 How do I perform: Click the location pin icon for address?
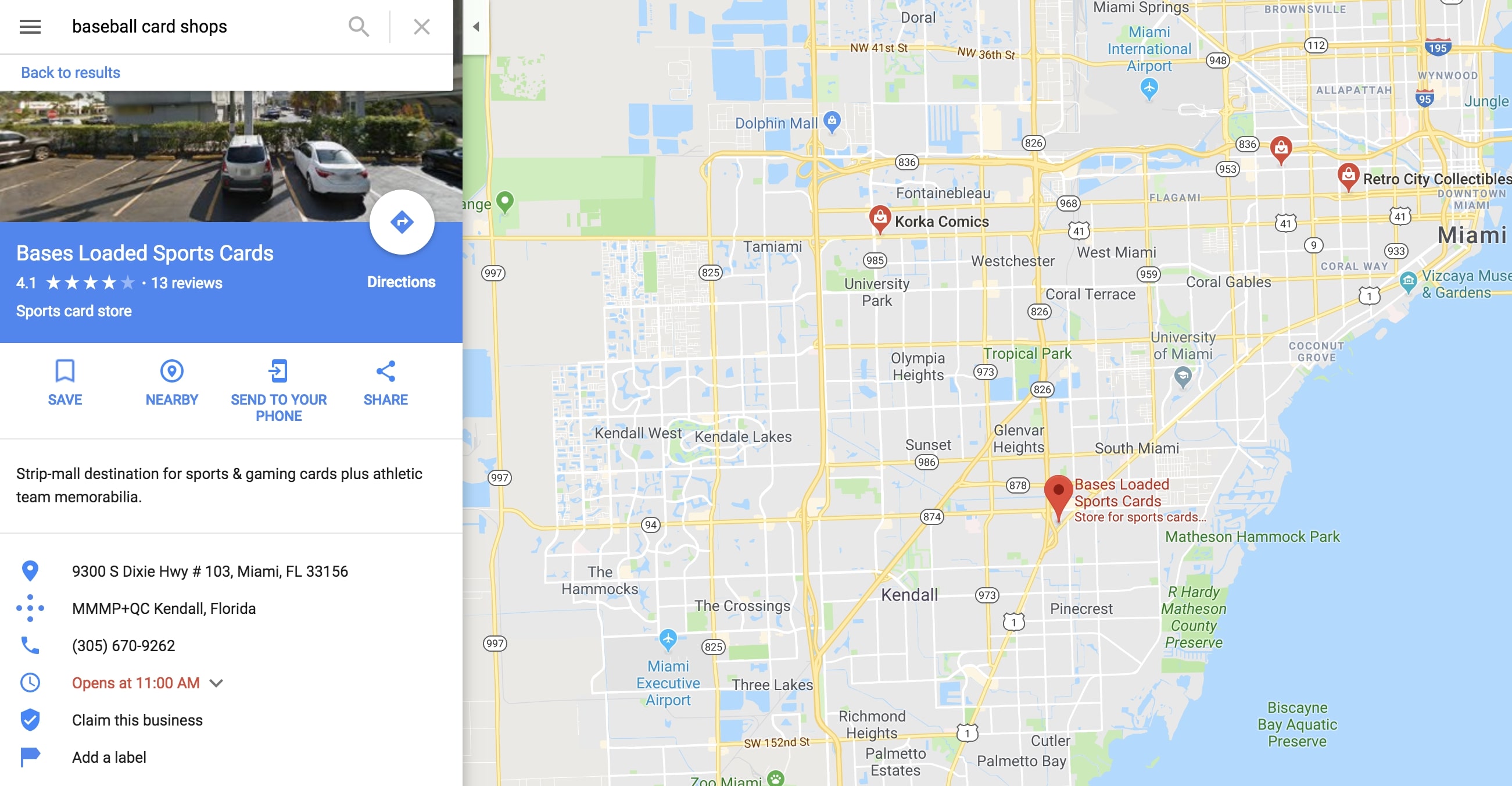pos(30,571)
